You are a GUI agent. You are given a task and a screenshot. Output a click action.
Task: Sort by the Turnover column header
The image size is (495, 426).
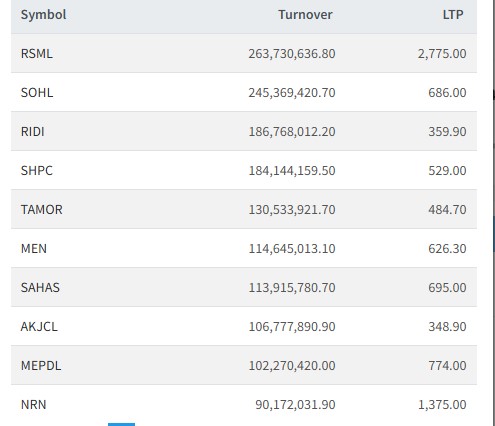305,15
